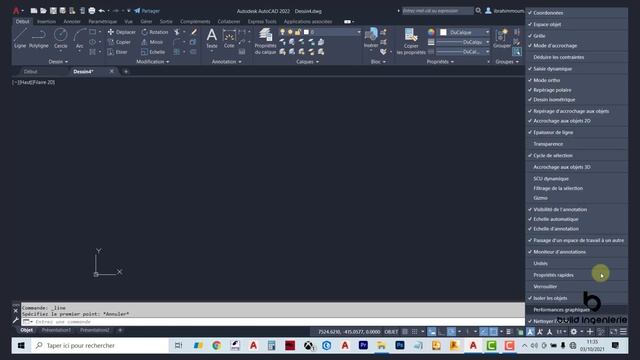Open the Vue ribbon tab

129,22
